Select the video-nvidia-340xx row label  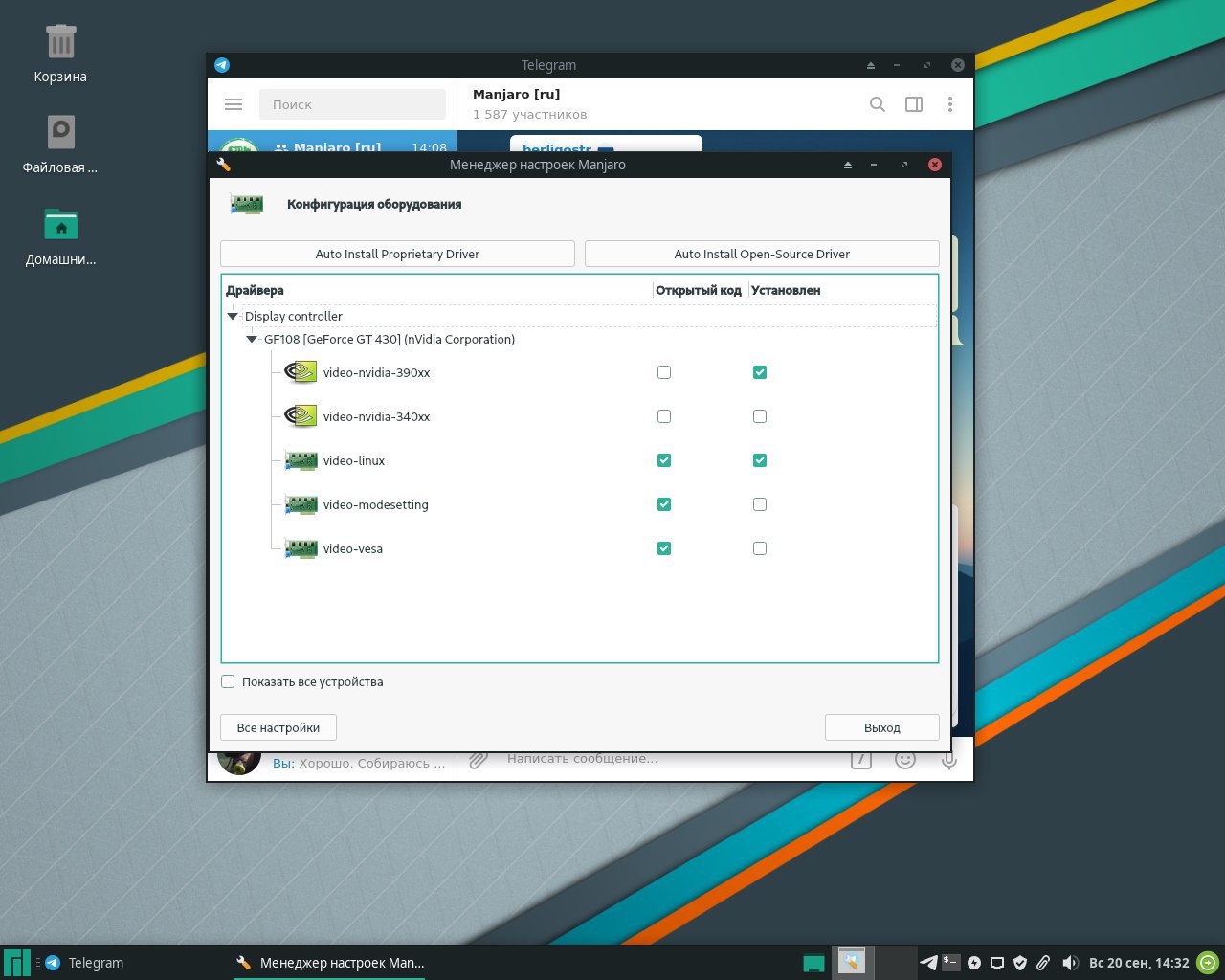(376, 416)
